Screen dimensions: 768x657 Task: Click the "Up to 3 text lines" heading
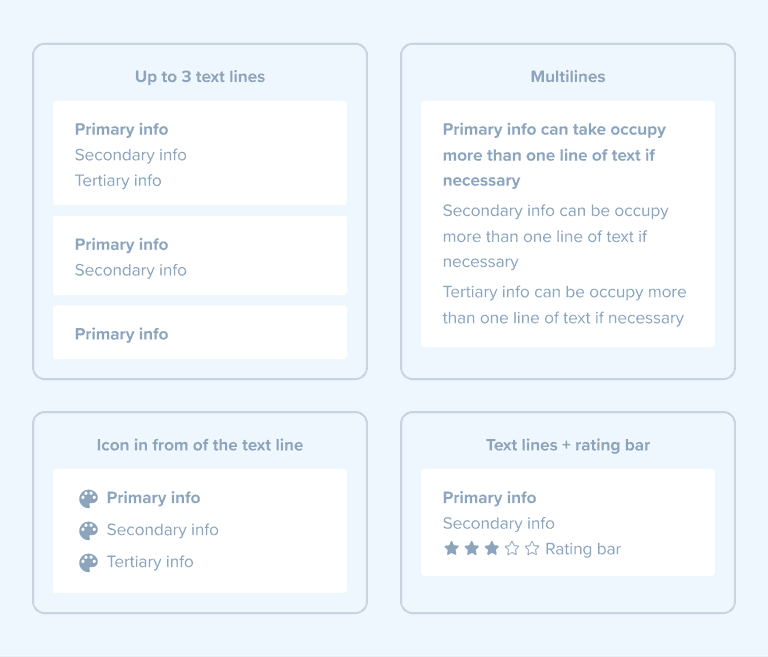pyautogui.click(x=200, y=76)
